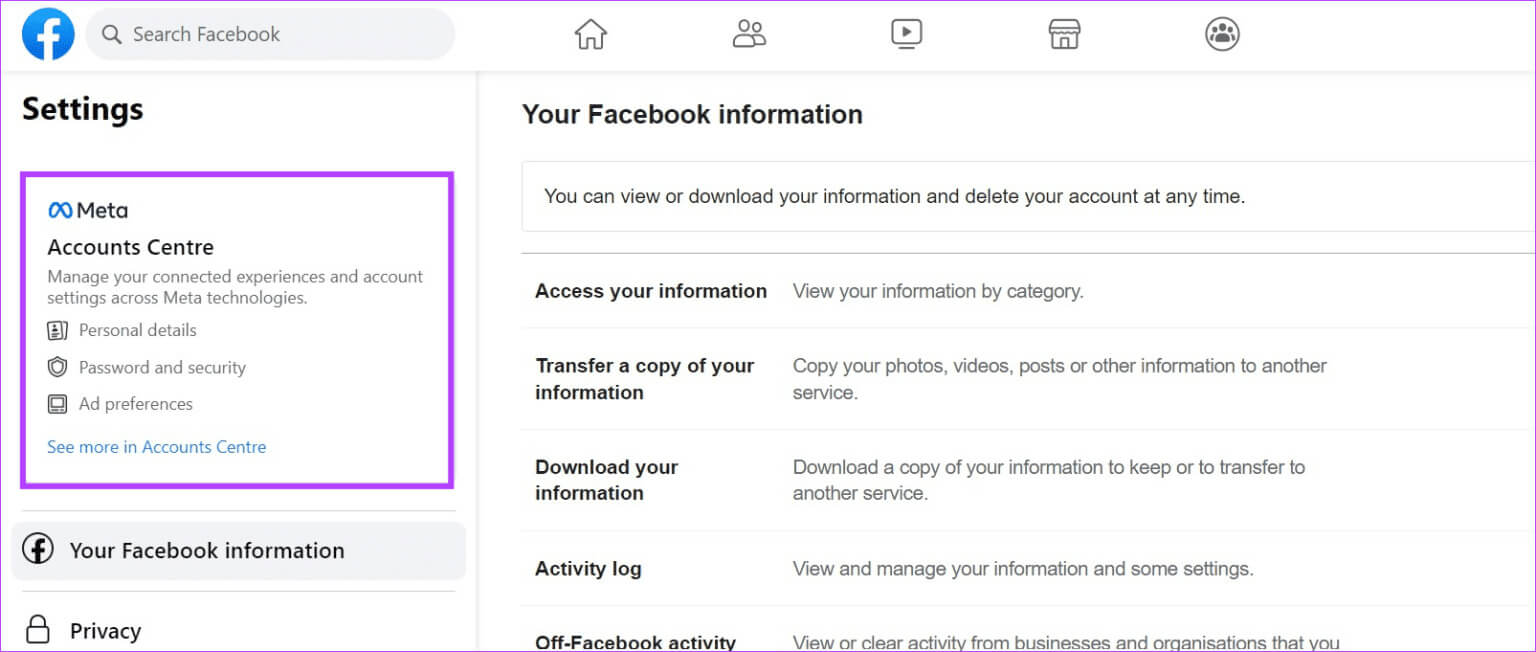Click the Facebook logo
Screen dimensions: 1536x652
point(48,34)
